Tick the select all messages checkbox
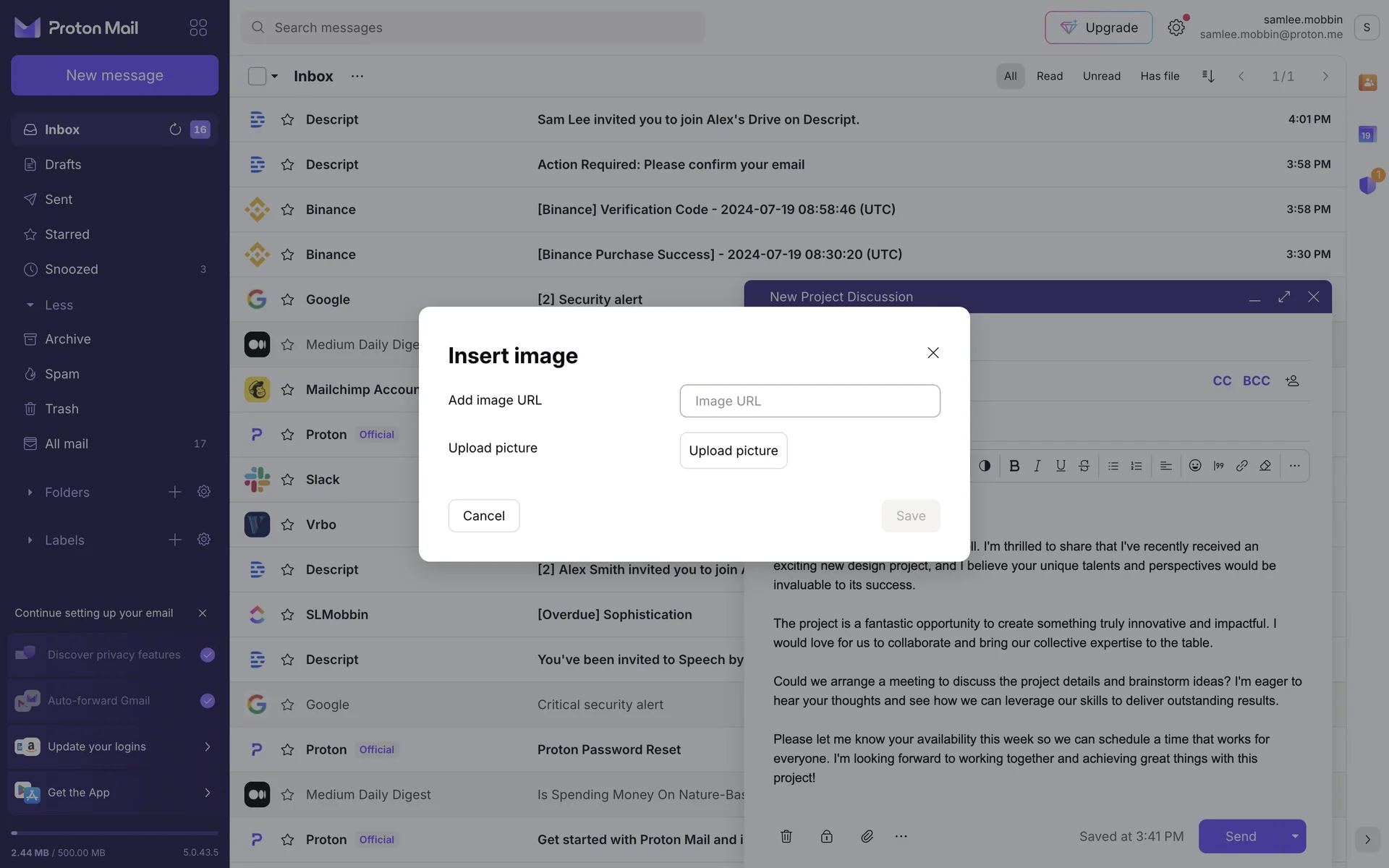The image size is (1389, 868). coord(257,76)
